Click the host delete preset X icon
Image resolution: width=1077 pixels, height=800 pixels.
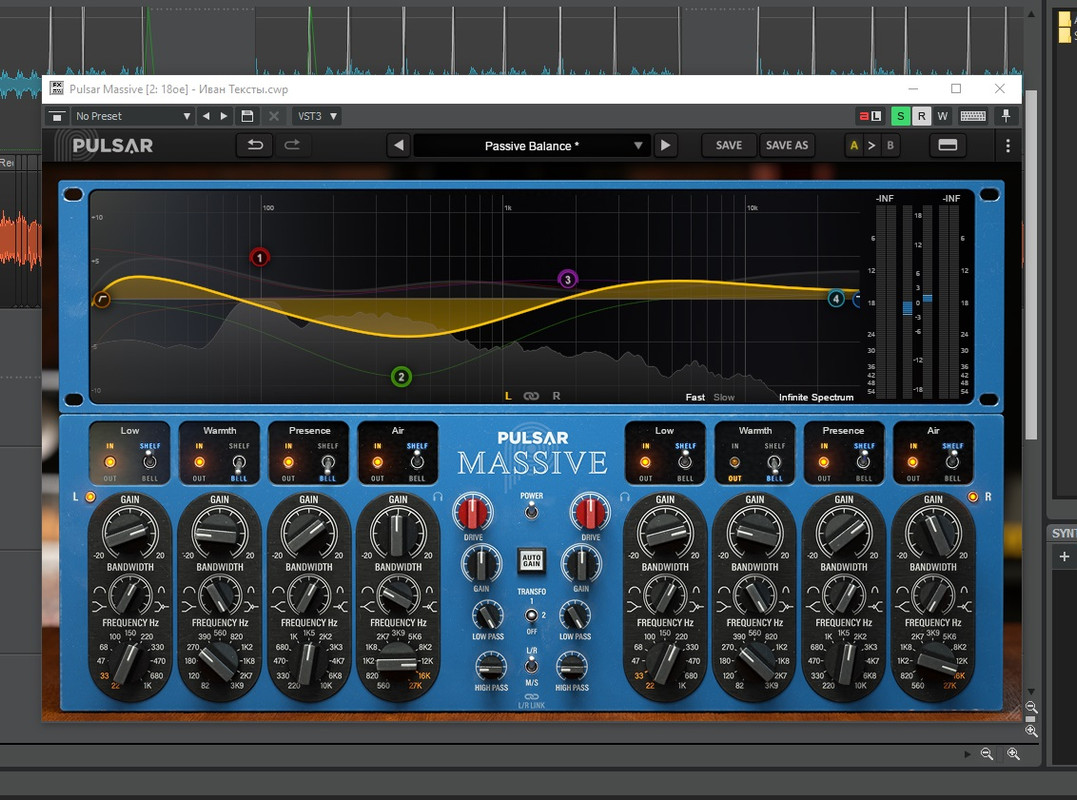click(273, 116)
